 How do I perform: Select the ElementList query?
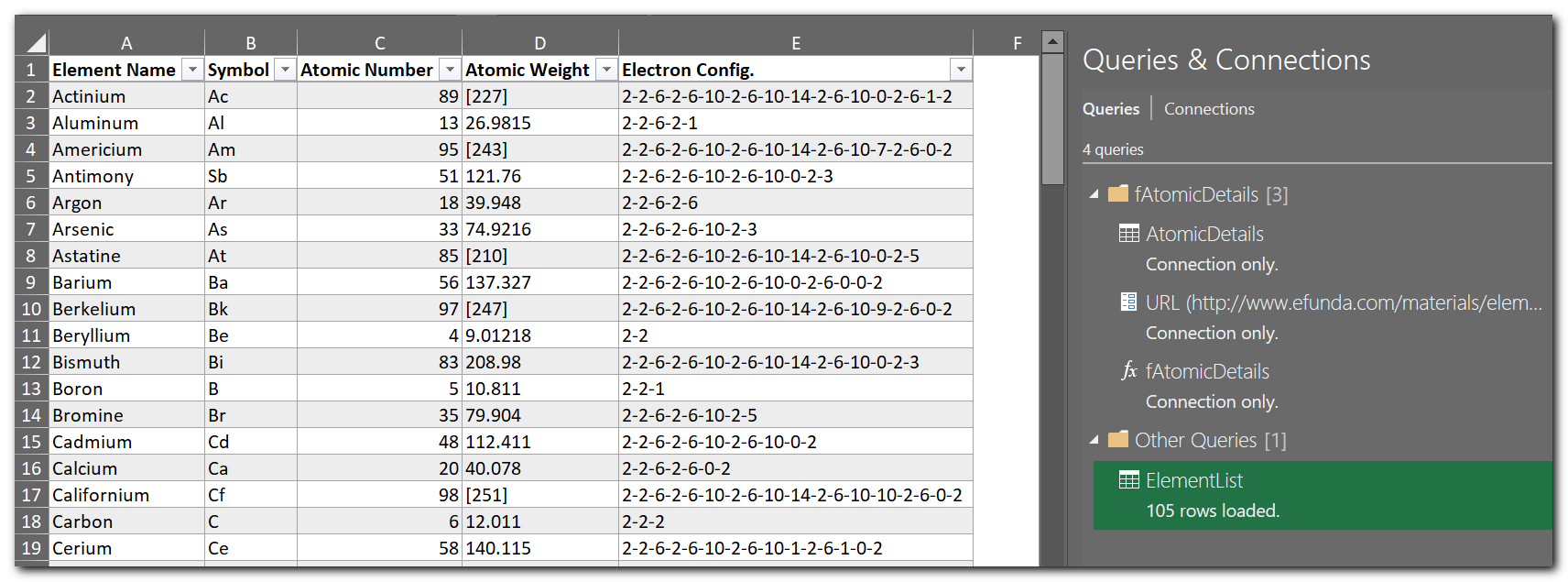[1323, 495]
